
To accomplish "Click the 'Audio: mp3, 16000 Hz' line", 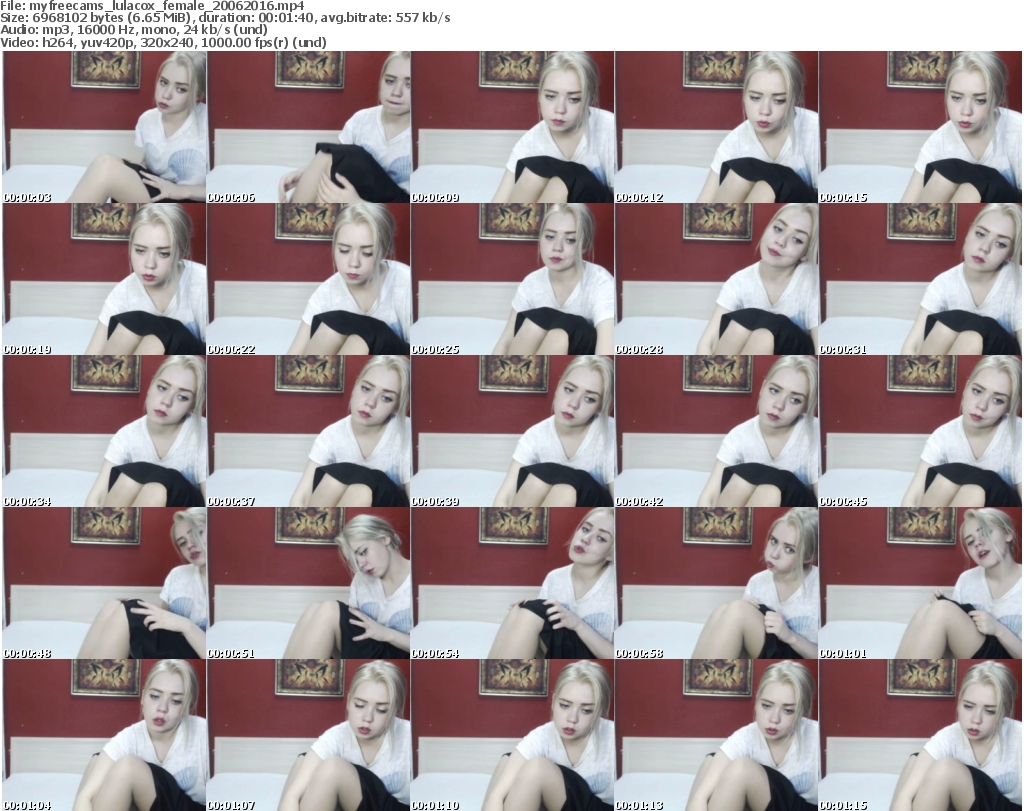I will click(x=134, y=30).
